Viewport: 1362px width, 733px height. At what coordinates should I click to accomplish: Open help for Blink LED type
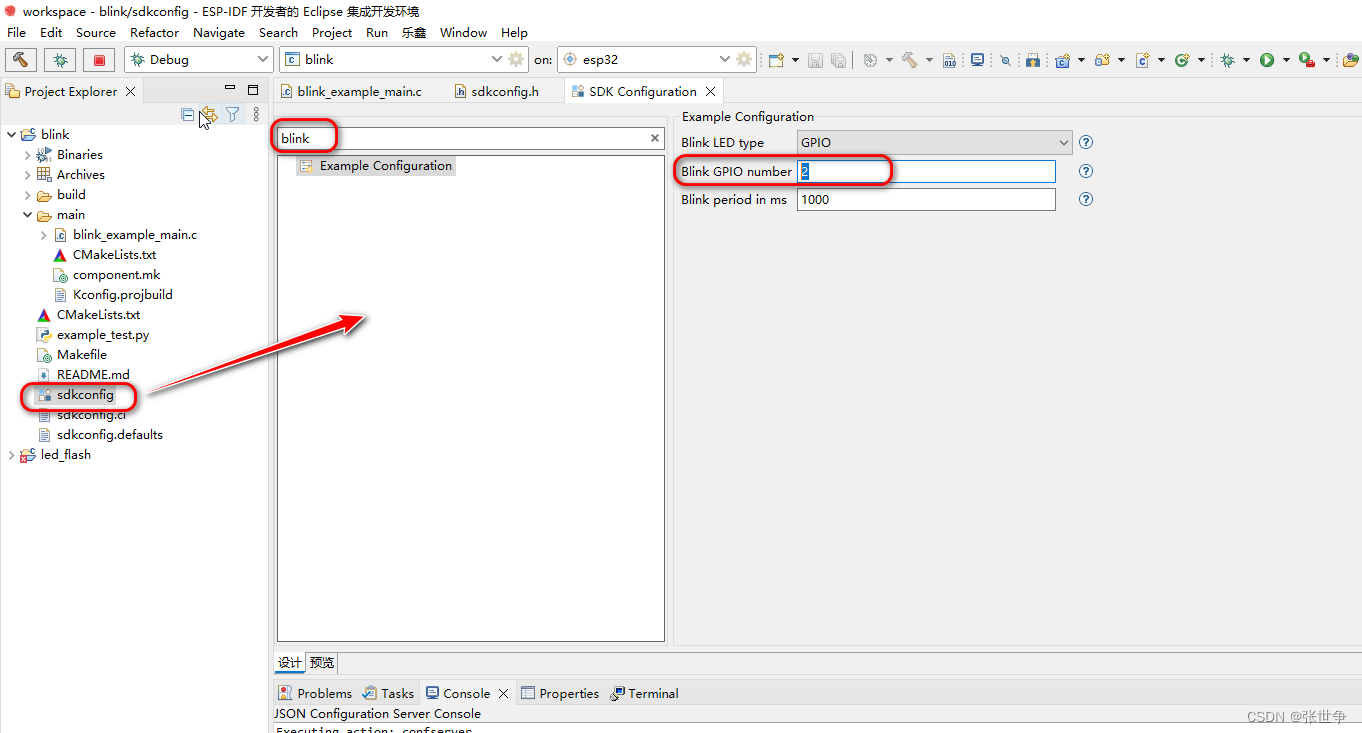[x=1086, y=142]
